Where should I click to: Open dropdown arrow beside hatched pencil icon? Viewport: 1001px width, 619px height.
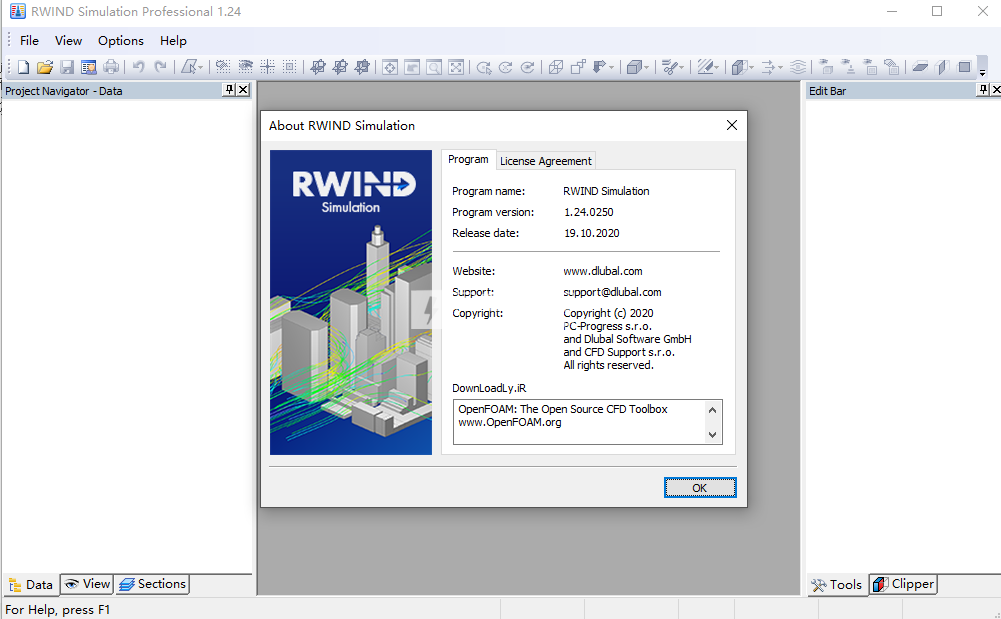coord(716,68)
